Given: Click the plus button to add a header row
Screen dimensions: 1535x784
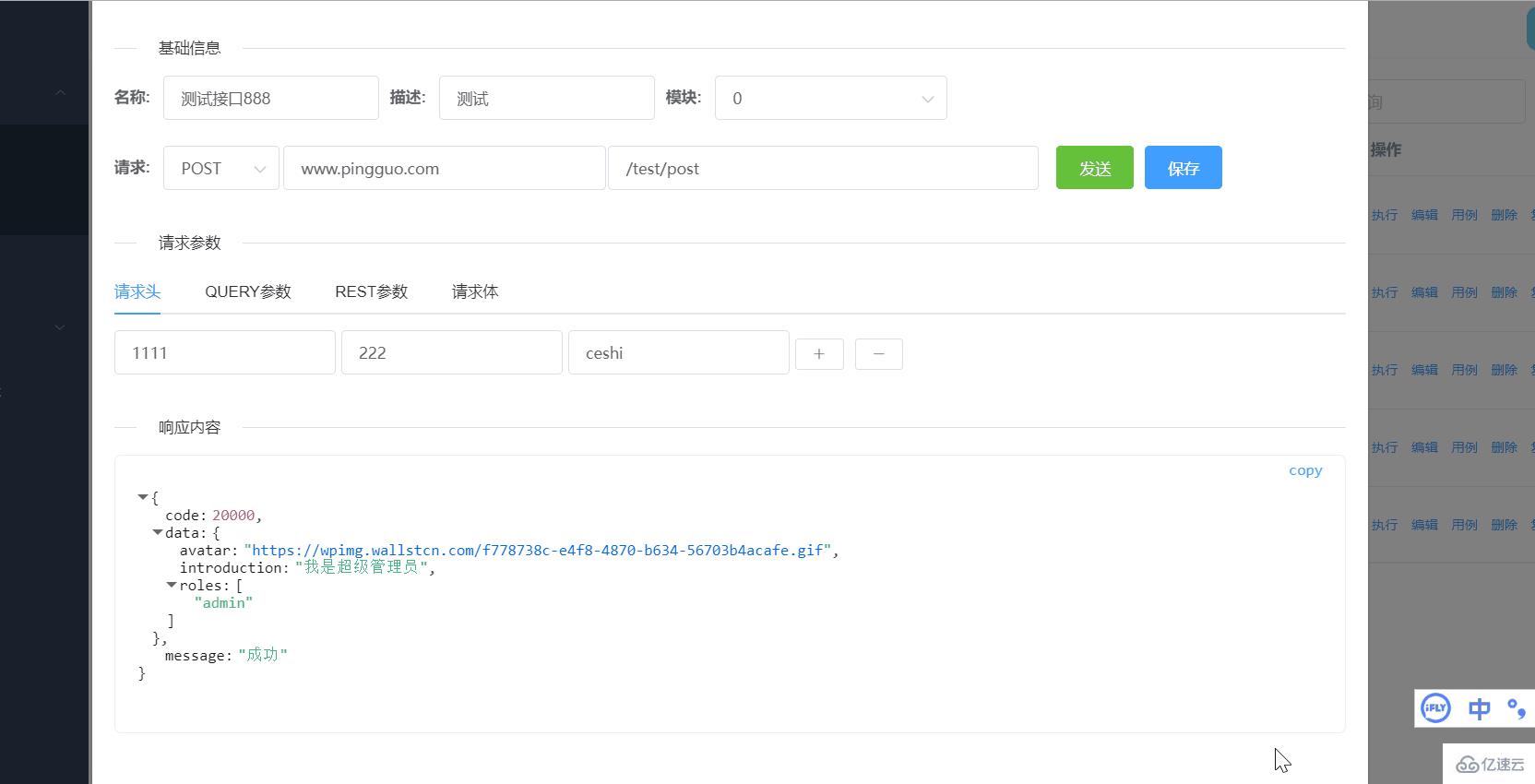Looking at the screenshot, I should point(819,354).
